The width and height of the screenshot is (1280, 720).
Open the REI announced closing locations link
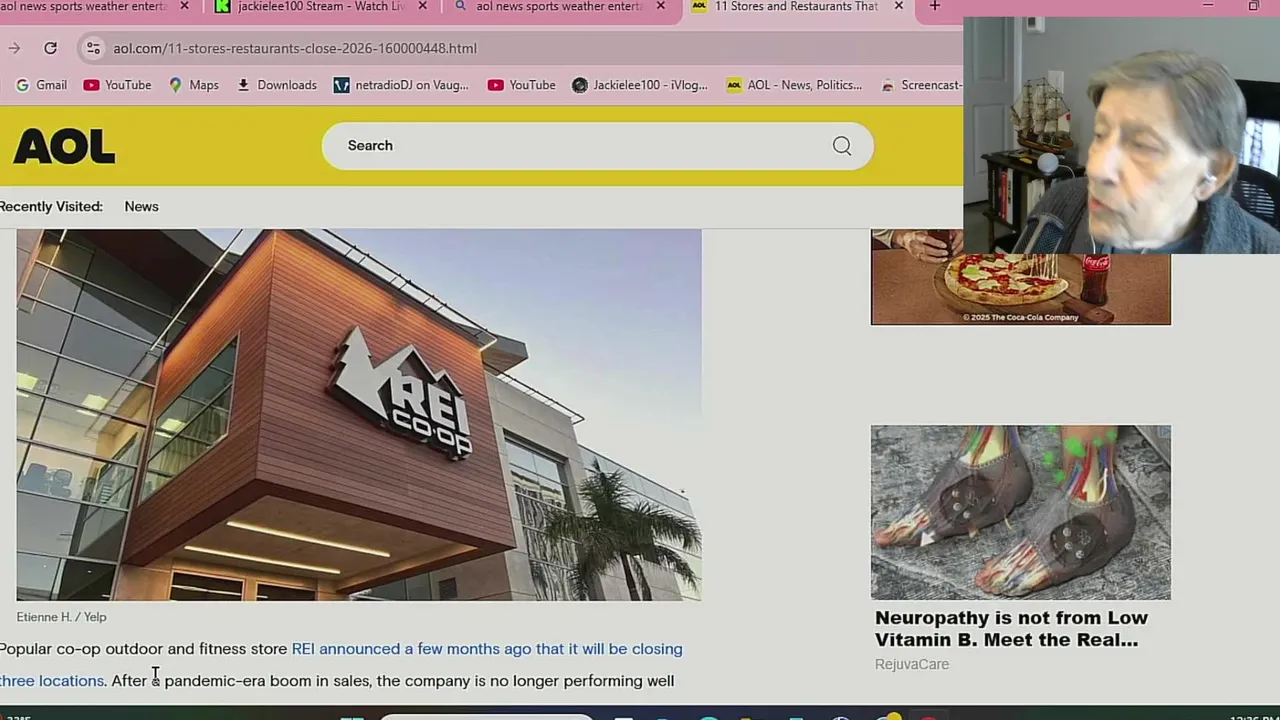[x=487, y=649]
